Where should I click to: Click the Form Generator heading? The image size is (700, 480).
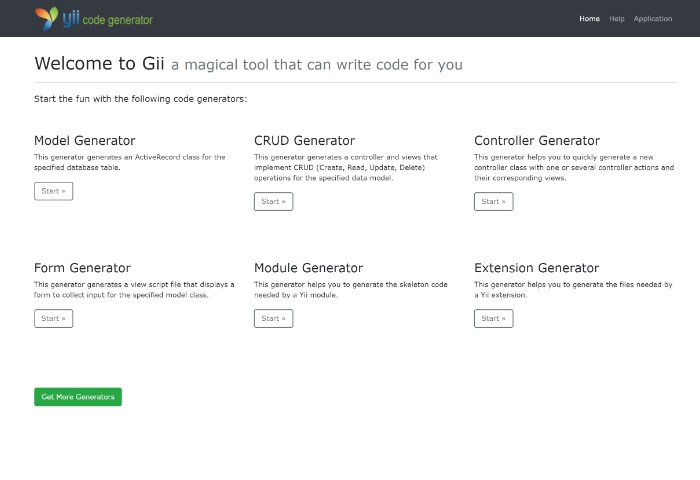(x=82, y=268)
